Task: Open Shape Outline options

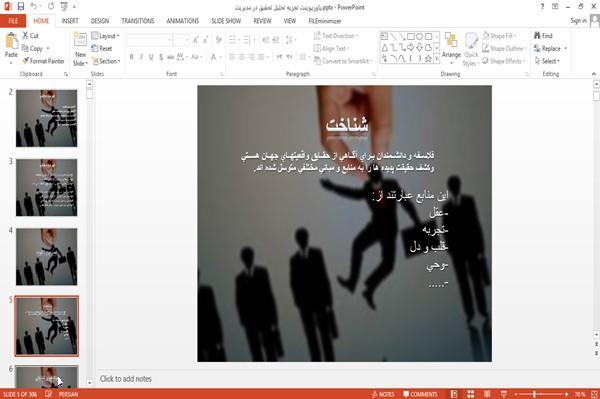Action: (x=504, y=48)
